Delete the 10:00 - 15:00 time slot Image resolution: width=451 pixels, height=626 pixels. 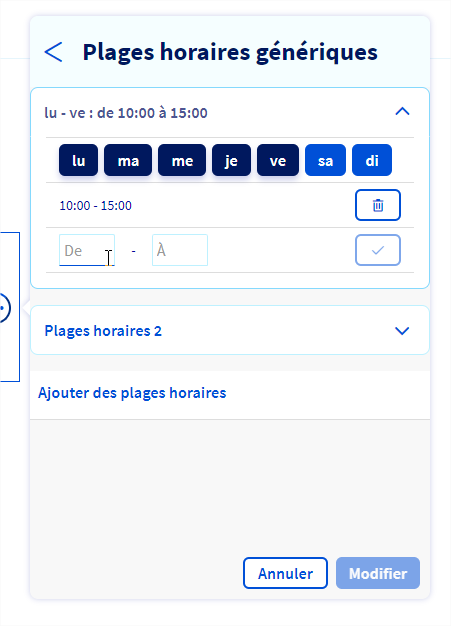378,205
